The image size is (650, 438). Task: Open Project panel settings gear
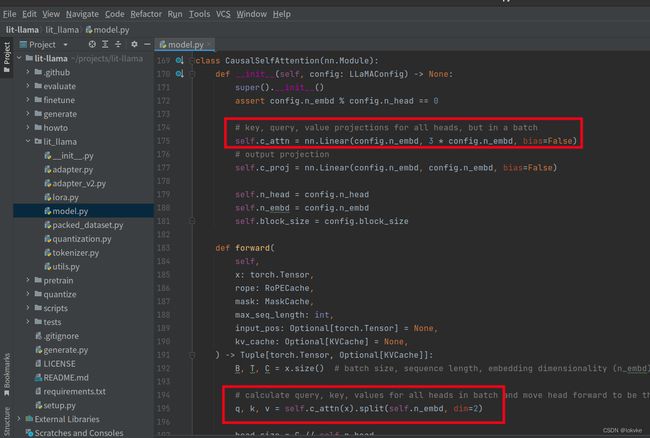tap(134, 44)
